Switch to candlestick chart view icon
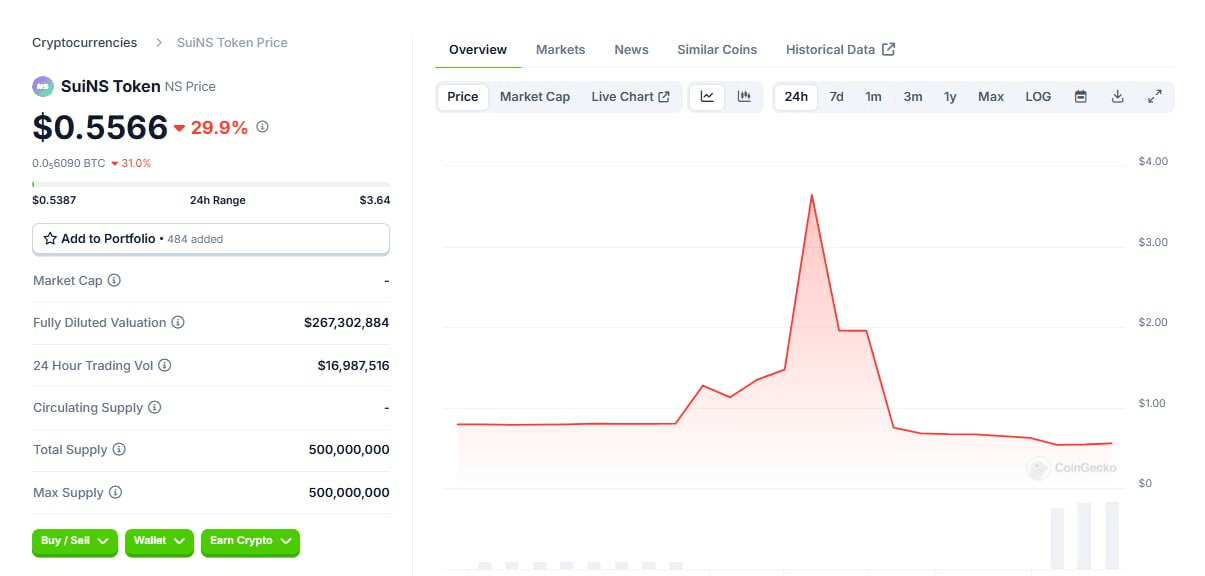 pos(744,97)
